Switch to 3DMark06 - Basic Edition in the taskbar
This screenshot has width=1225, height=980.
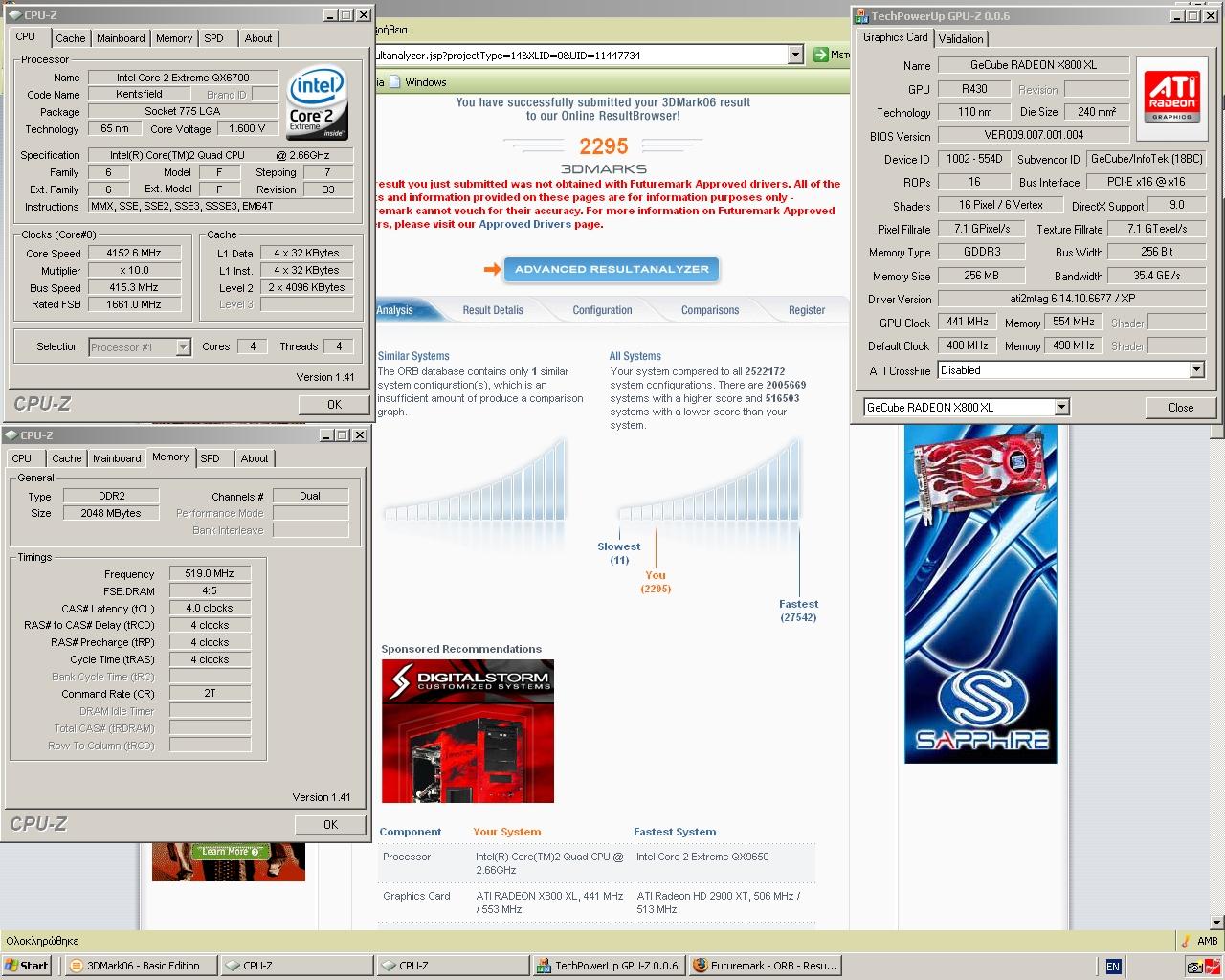(142, 966)
